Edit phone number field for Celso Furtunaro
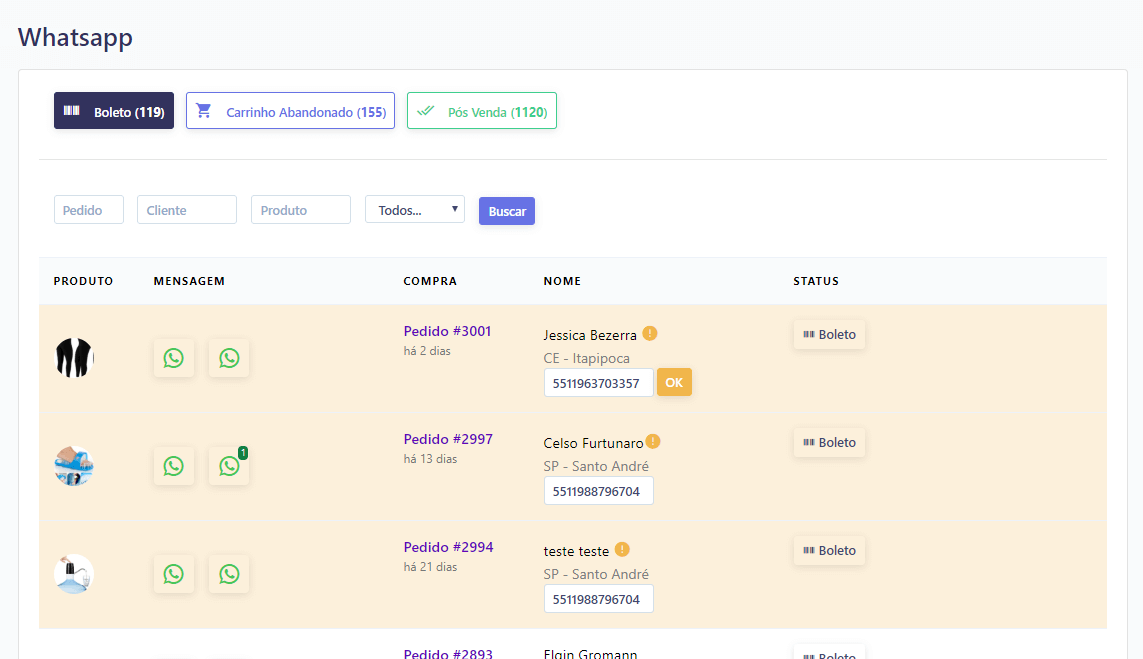 pyautogui.click(x=598, y=491)
